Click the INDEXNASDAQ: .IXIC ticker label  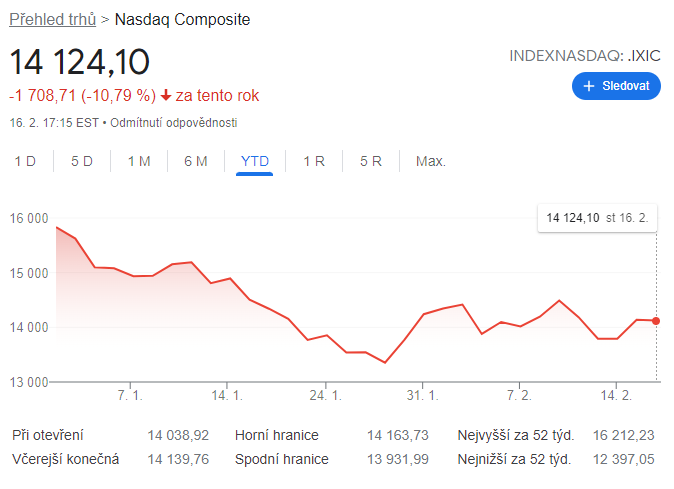pyautogui.click(x=585, y=56)
